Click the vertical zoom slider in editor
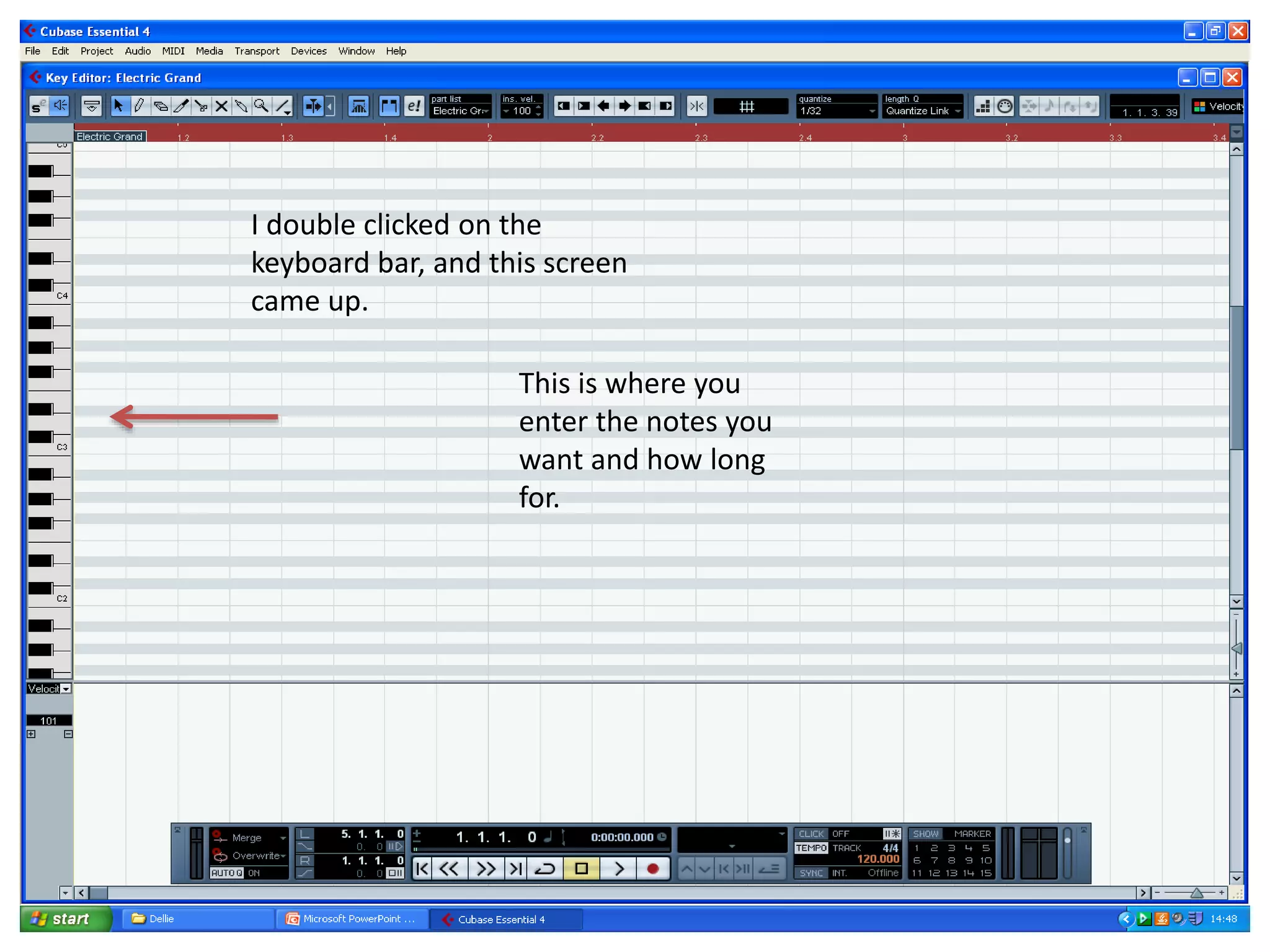 click(1237, 648)
